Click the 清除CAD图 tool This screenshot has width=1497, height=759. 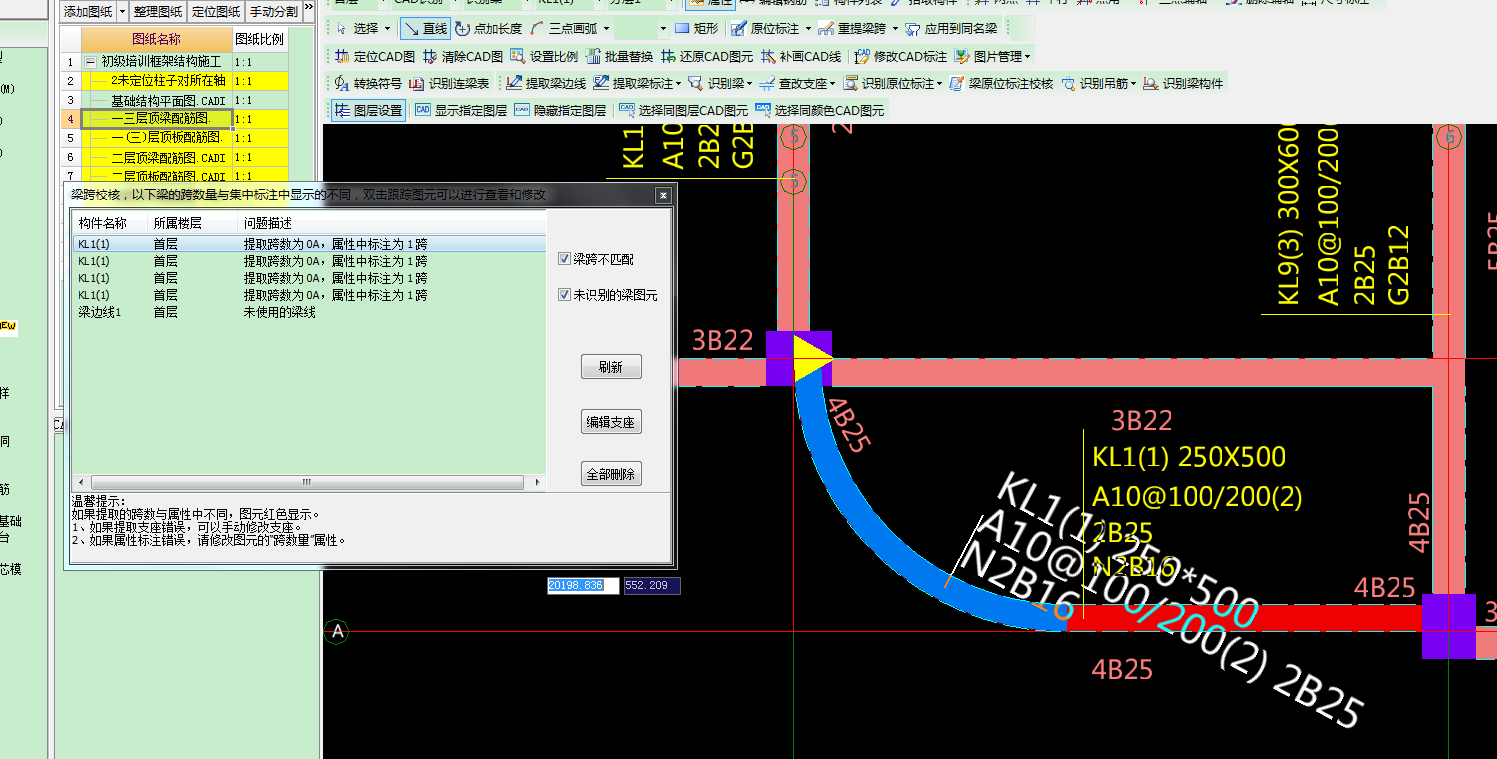tap(463, 57)
